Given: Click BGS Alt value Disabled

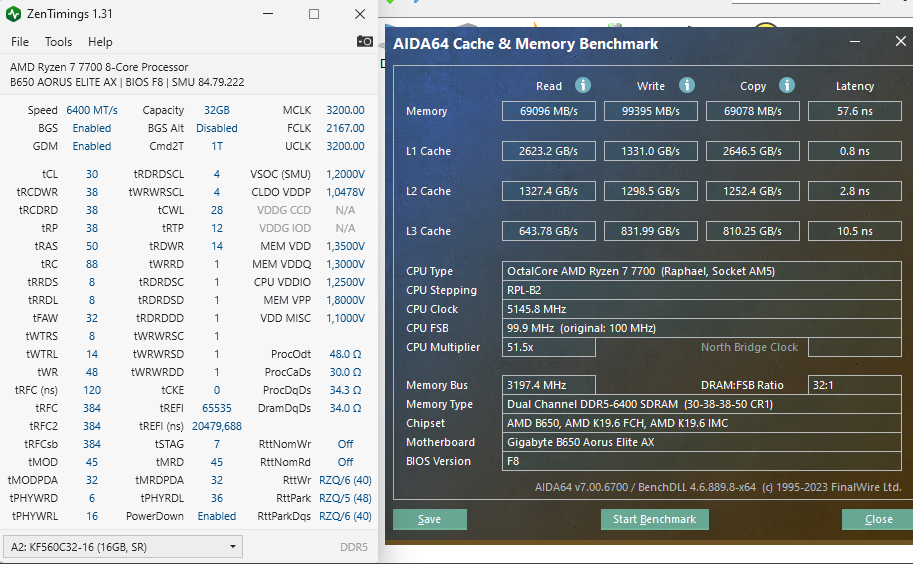Looking at the screenshot, I should [217, 128].
